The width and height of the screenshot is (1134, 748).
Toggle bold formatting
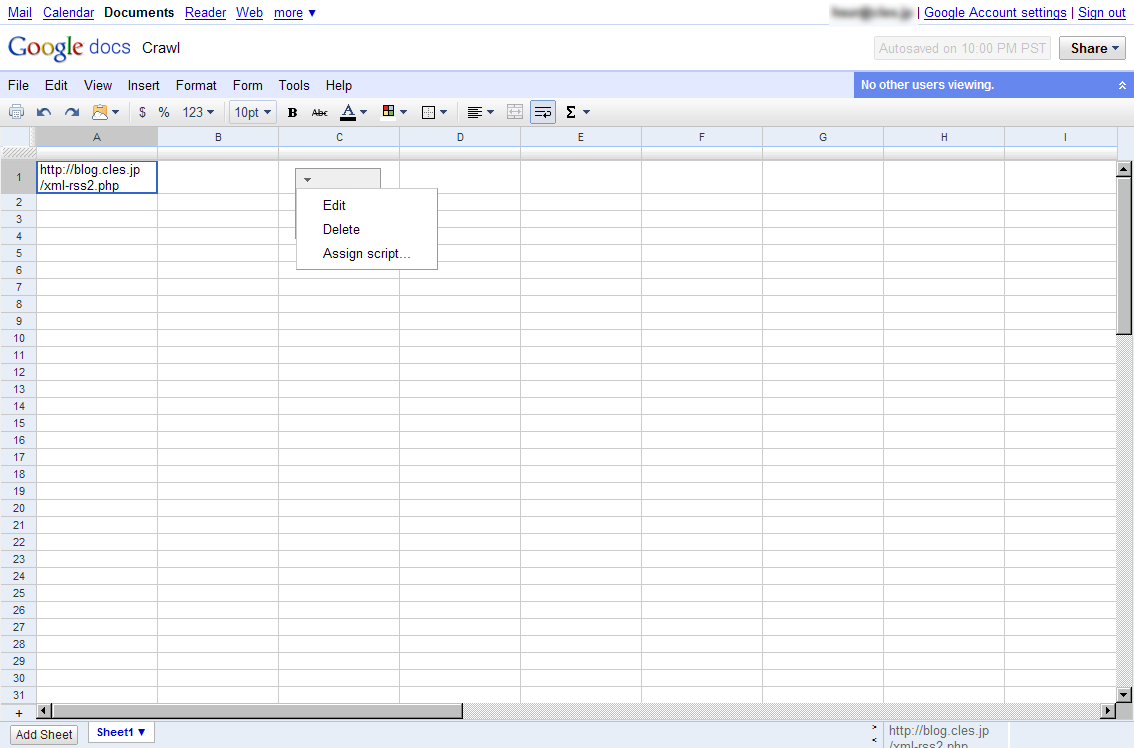click(292, 112)
